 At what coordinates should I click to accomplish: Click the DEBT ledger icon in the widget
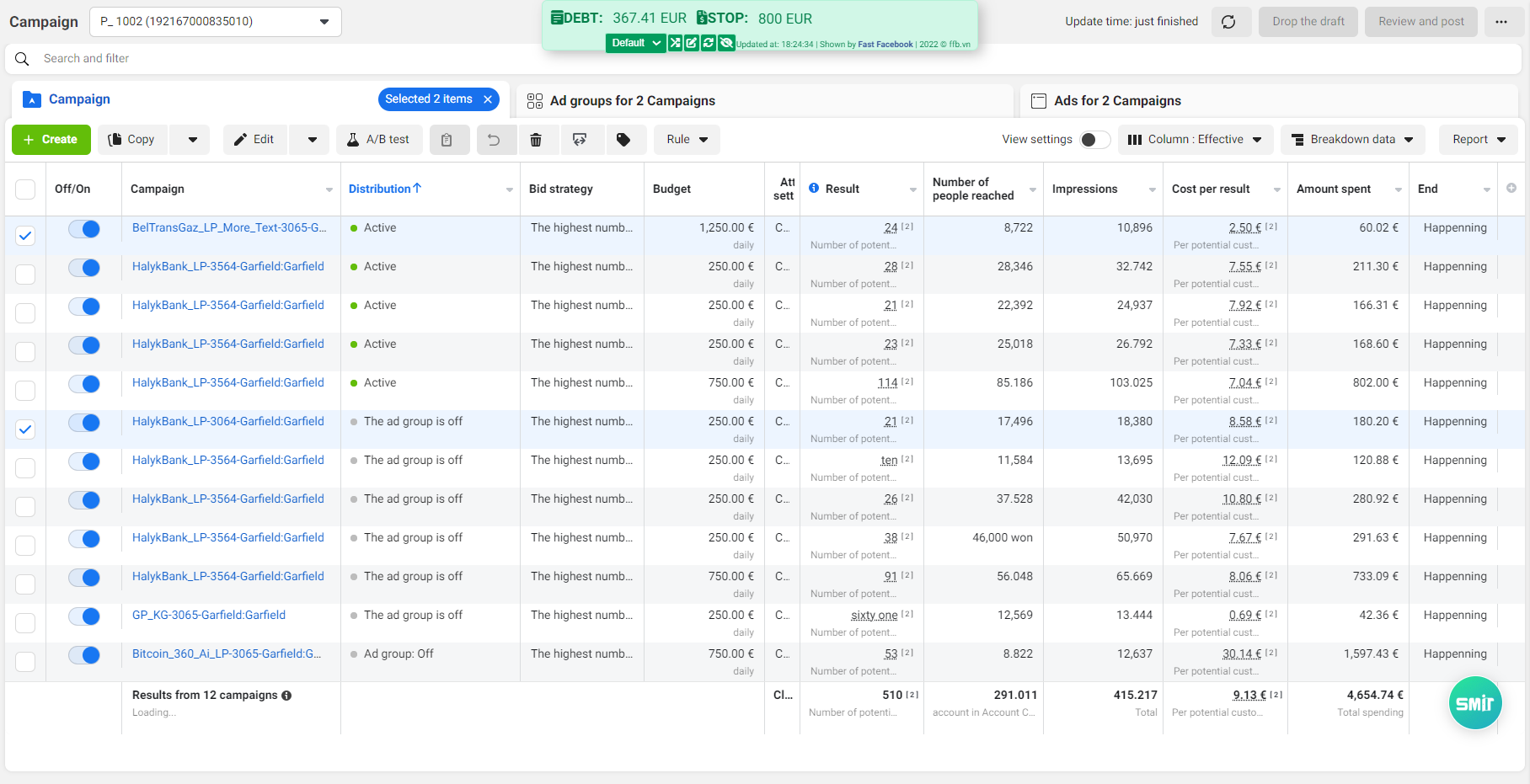(557, 18)
